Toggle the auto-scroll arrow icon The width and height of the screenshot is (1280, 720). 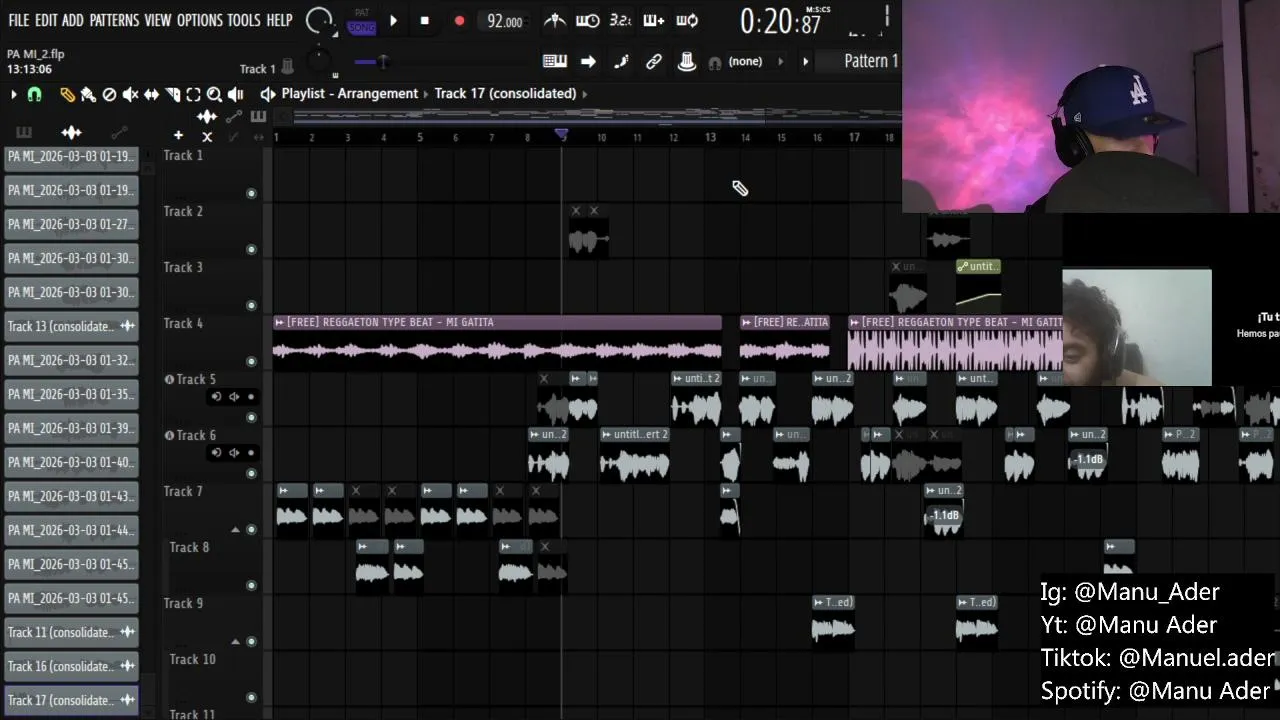click(x=588, y=62)
